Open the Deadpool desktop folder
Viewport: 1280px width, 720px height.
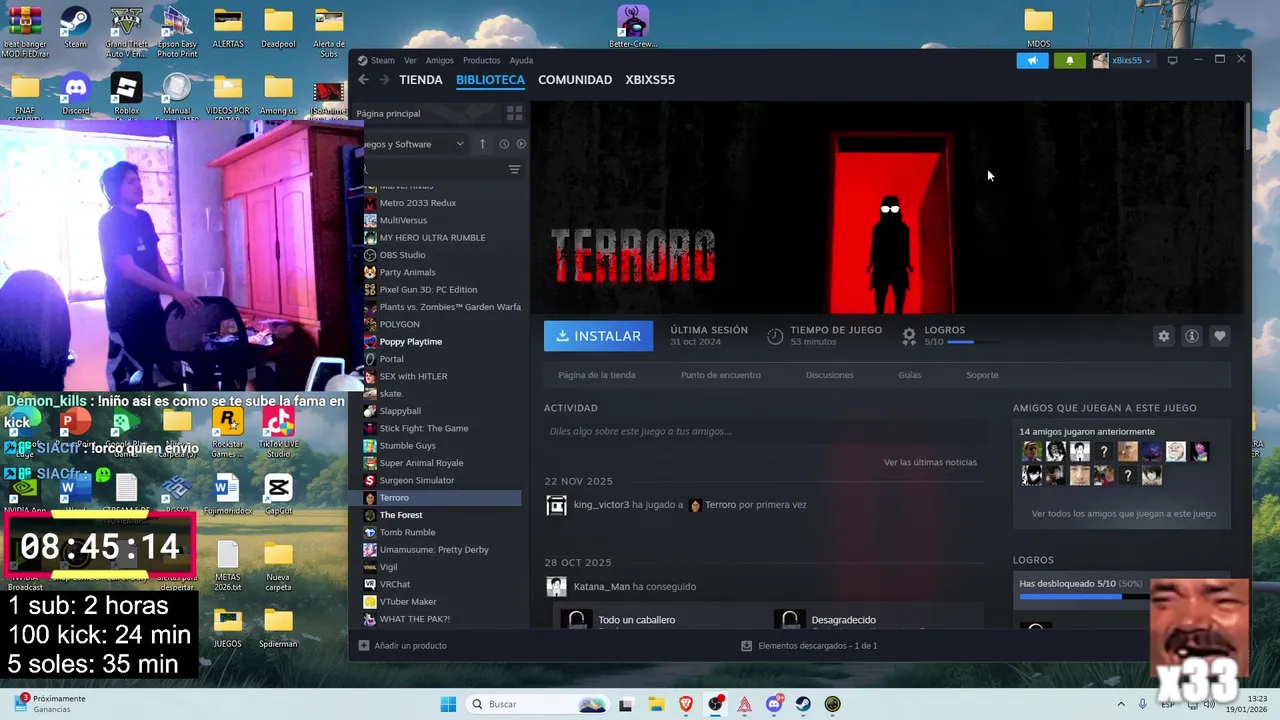tap(278, 29)
